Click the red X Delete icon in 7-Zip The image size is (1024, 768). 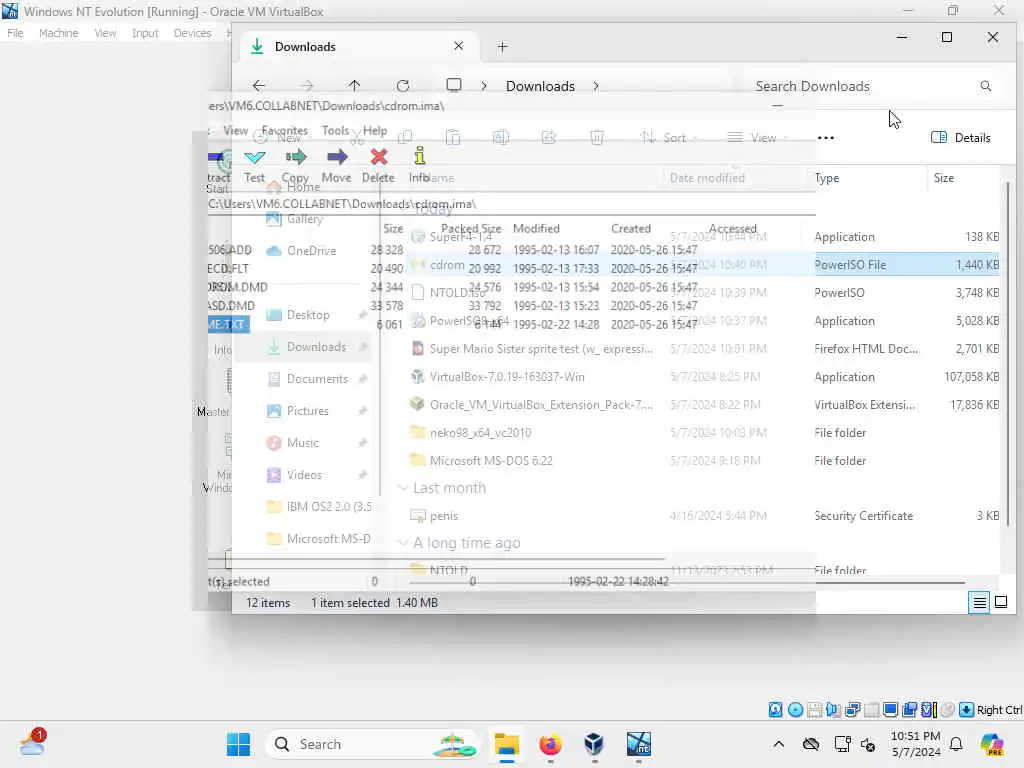coord(379,157)
